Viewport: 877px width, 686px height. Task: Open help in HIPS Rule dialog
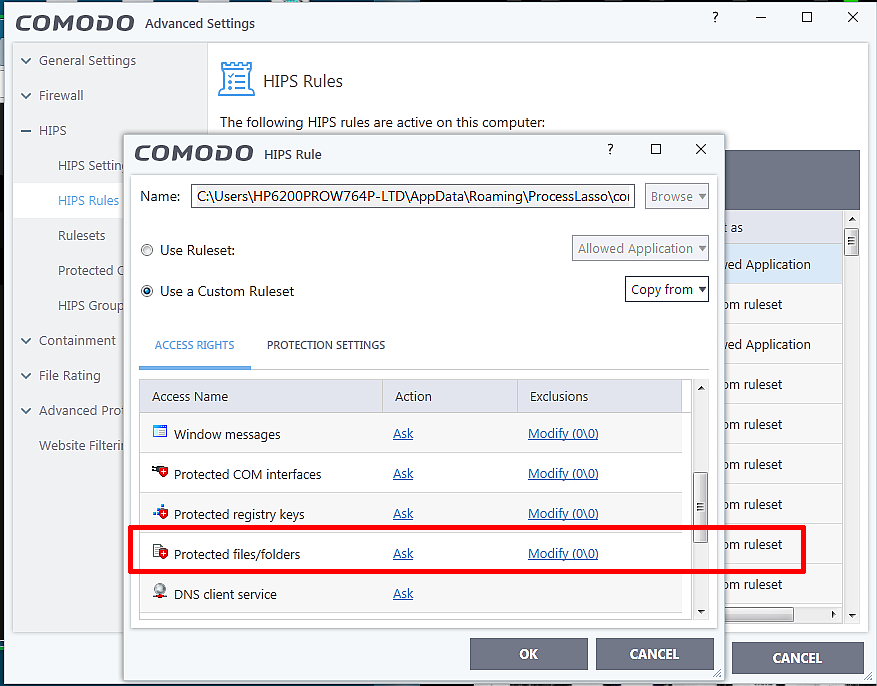pyautogui.click(x=610, y=149)
